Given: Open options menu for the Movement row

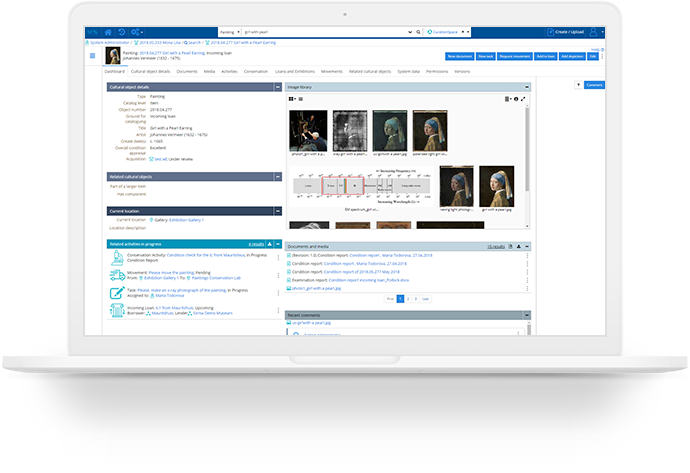Looking at the screenshot, I should coord(278,275).
